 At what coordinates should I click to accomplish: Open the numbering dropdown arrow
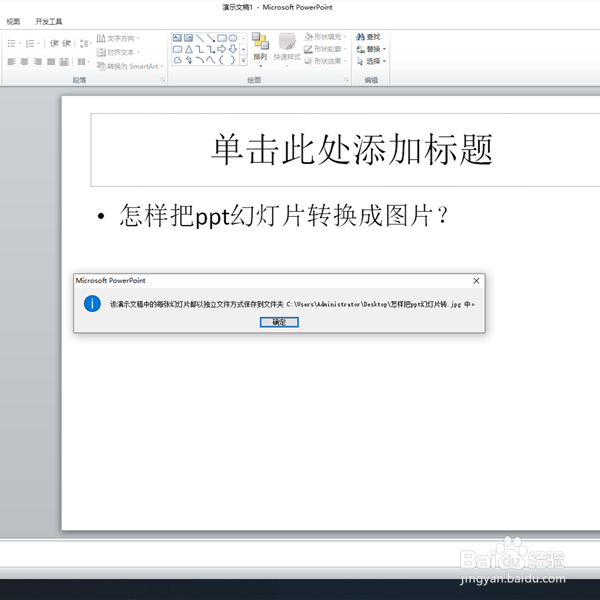39,43
